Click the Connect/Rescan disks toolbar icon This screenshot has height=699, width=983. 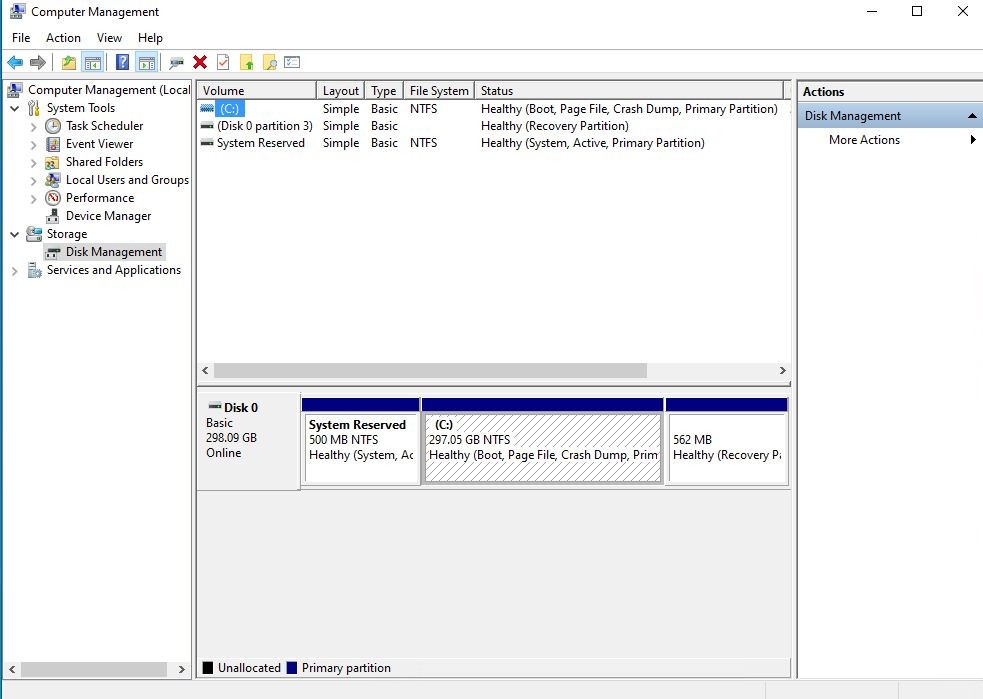(177, 62)
